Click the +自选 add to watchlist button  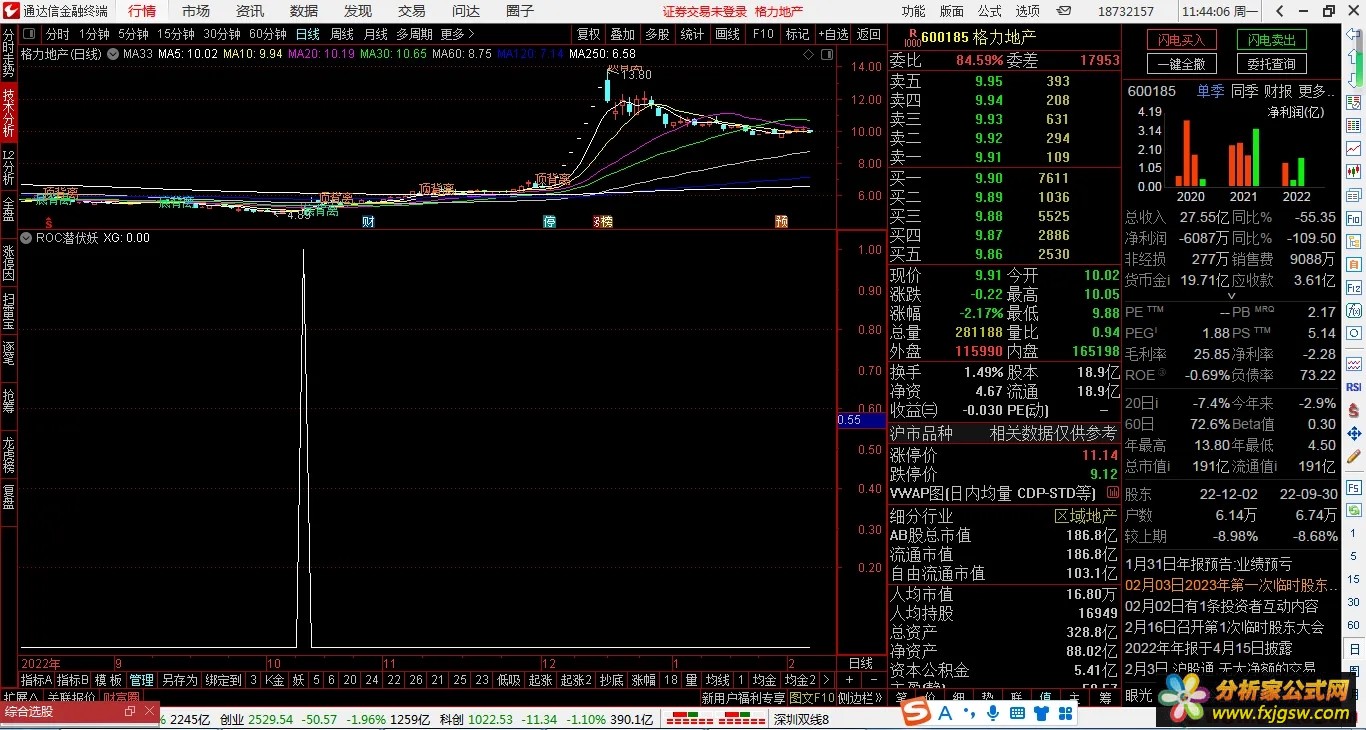[x=833, y=34]
